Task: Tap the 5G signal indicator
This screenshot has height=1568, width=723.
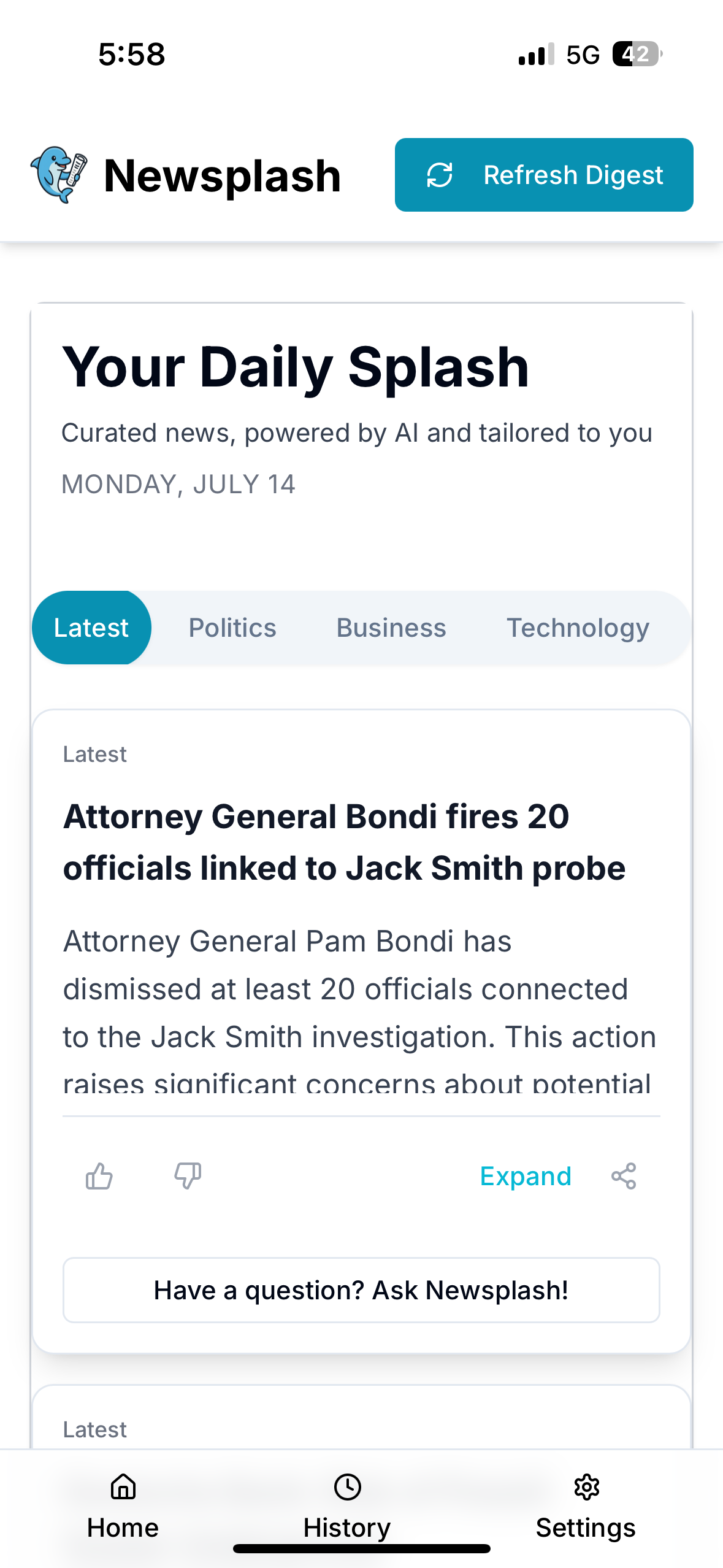Action: click(583, 55)
